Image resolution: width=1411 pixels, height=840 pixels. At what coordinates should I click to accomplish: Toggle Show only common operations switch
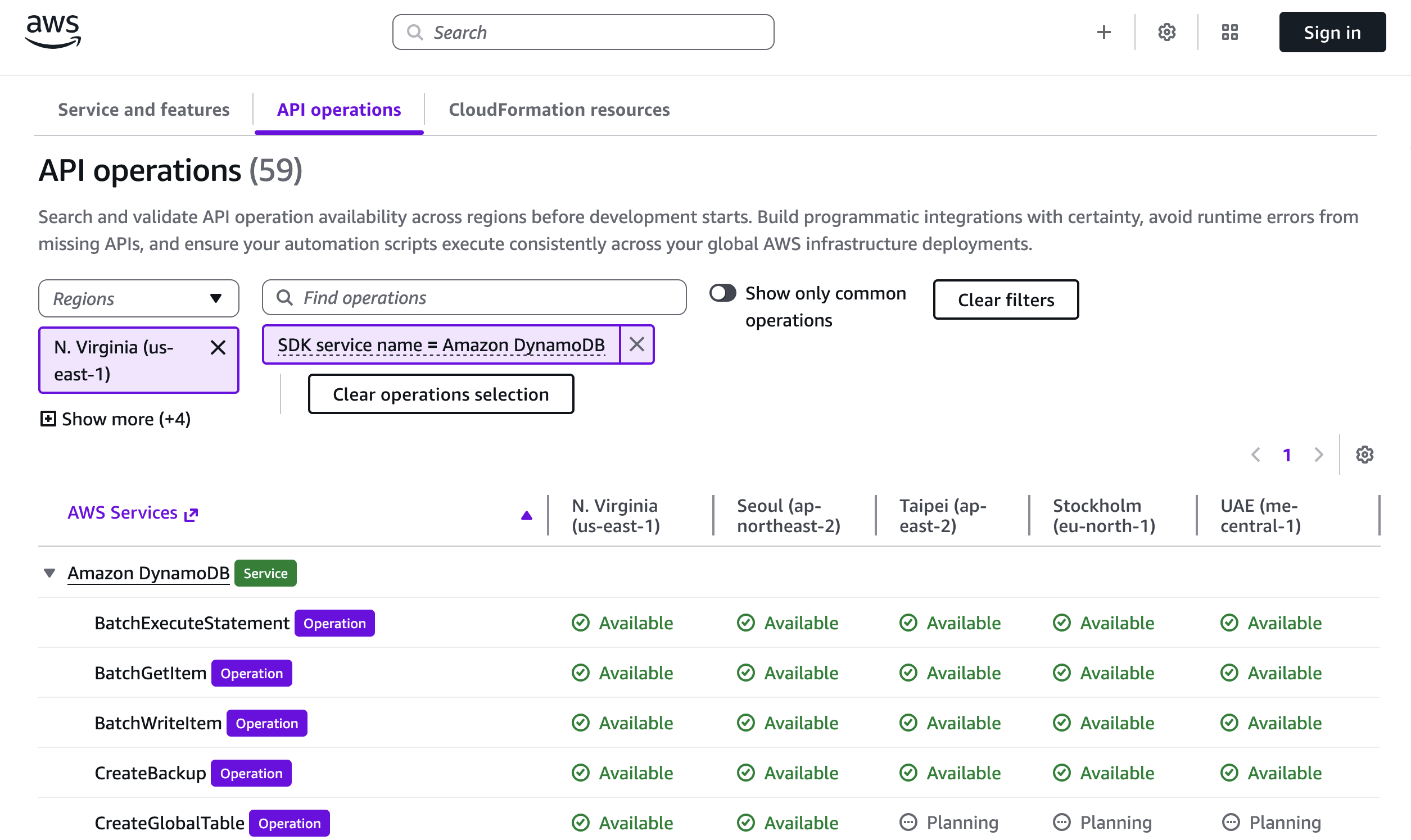point(722,293)
